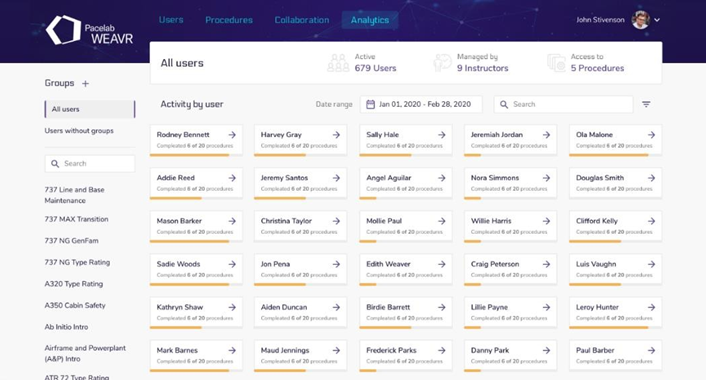Image resolution: width=706 pixels, height=380 pixels.
Task: Open Craig Peterson's arrow icon
Action: pyautogui.click(x=546, y=264)
